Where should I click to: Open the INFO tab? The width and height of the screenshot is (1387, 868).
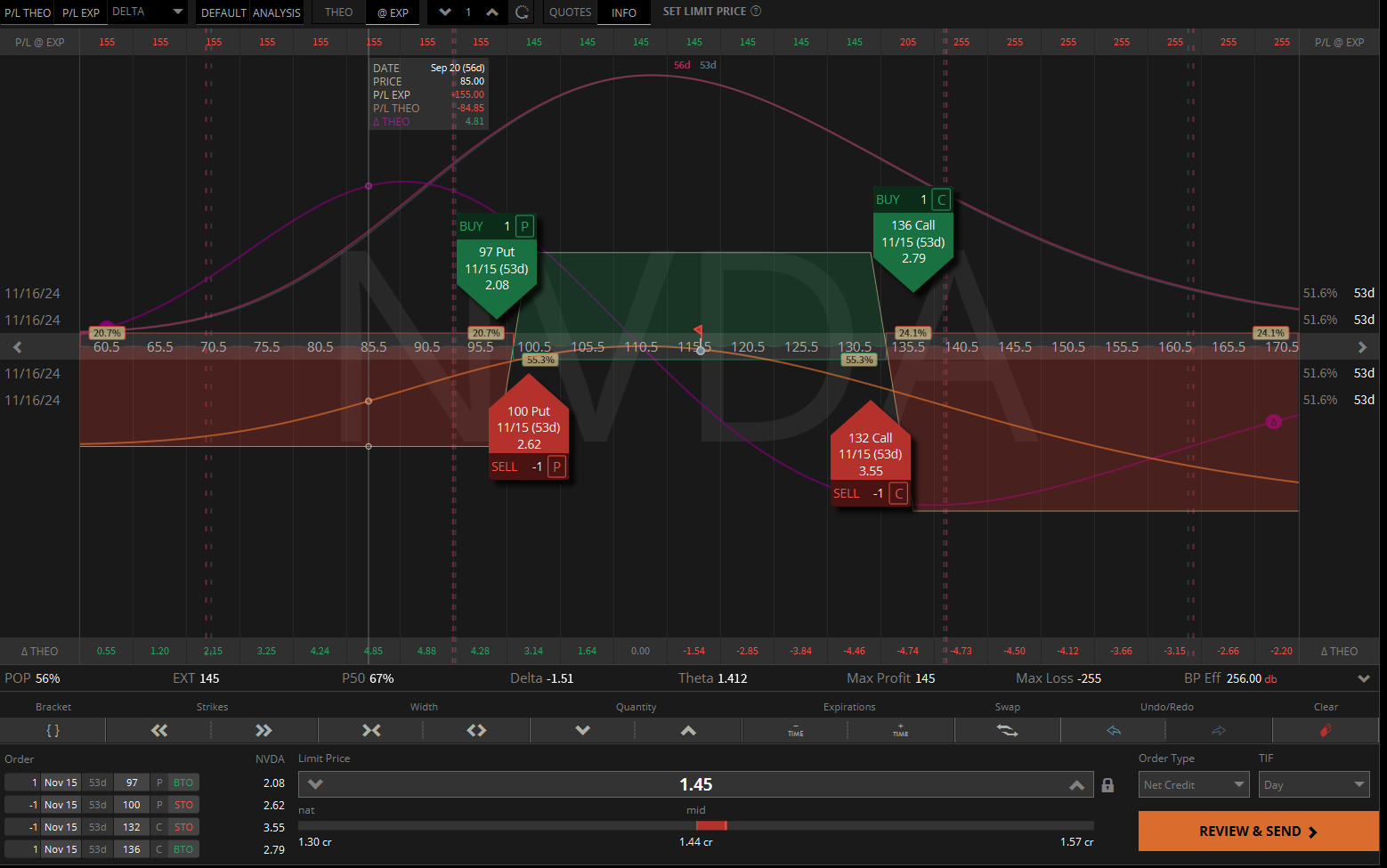tap(624, 12)
